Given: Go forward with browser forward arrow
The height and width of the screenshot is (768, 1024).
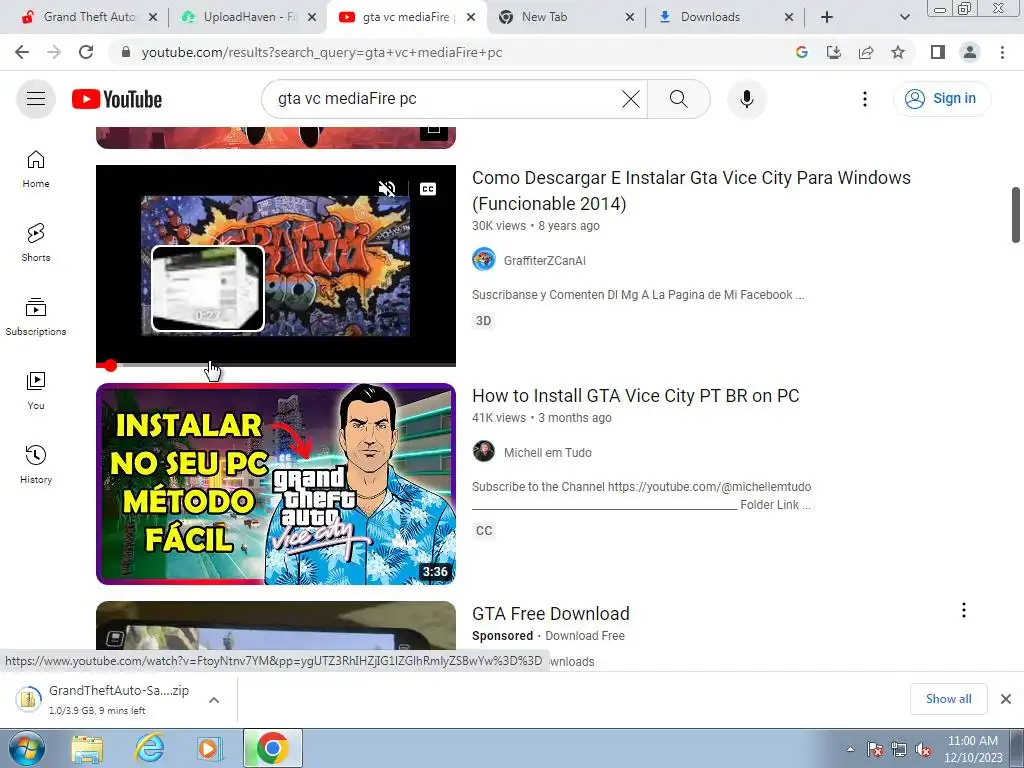Looking at the screenshot, I should (x=54, y=52).
